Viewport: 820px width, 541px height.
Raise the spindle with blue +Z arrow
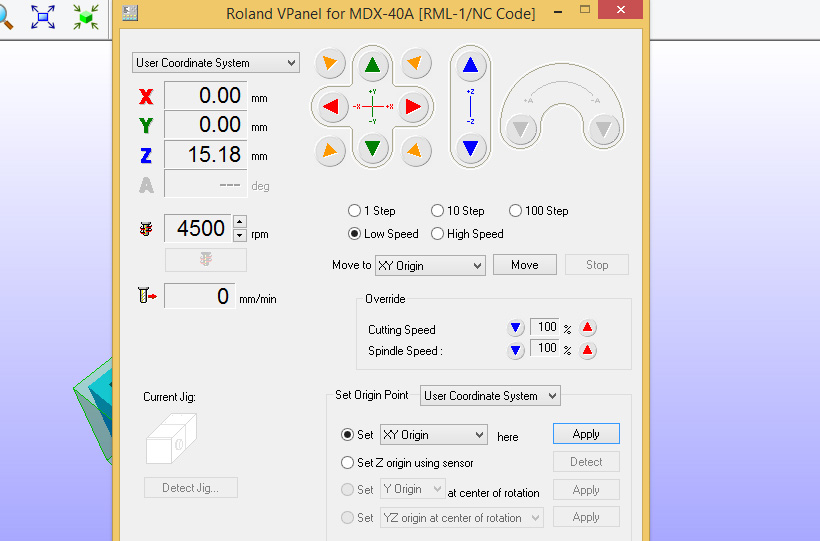tap(471, 65)
